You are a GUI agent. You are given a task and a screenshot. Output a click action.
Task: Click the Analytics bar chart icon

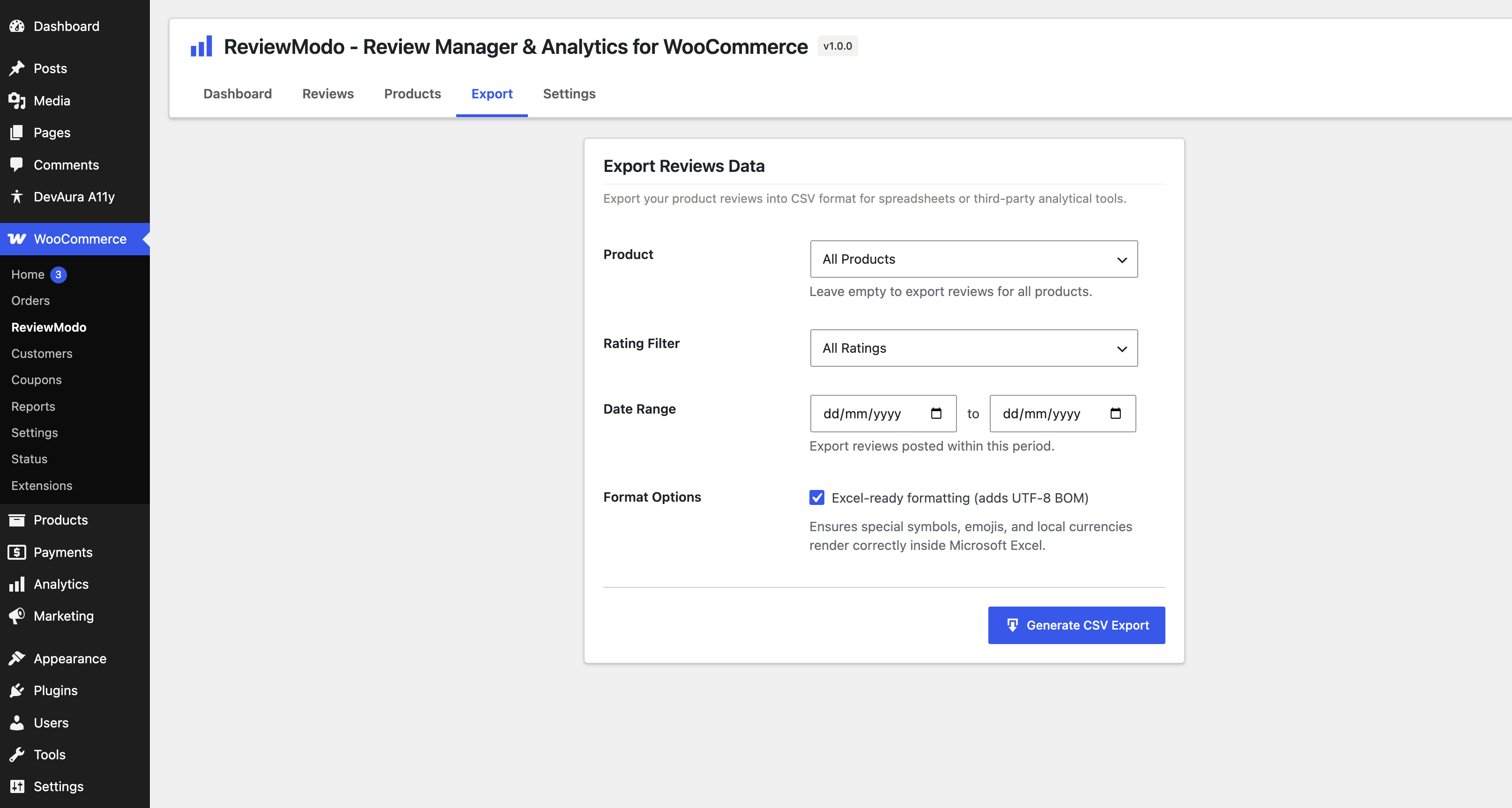(17, 584)
